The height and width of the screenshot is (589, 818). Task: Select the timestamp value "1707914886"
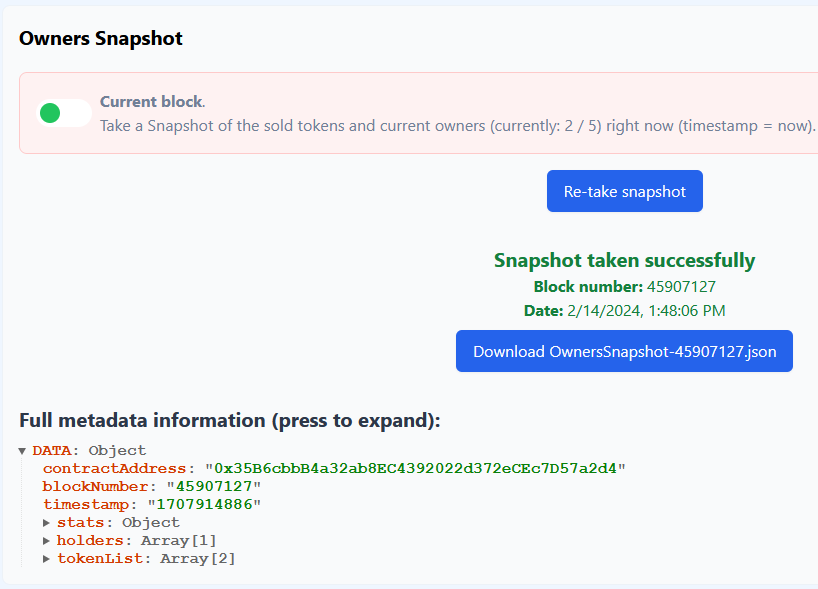pos(203,505)
